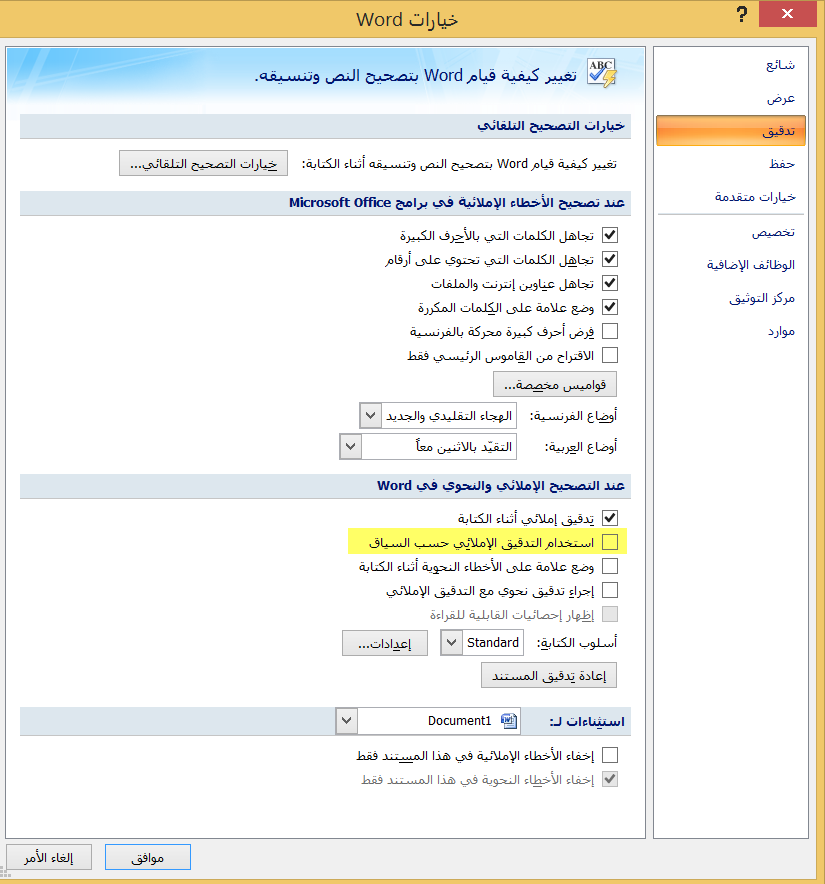The height and width of the screenshot is (884, 825).
Task: Disable flag repeated words (وضع علامة على الكلمات المكررة)
Action: coord(610,307)
